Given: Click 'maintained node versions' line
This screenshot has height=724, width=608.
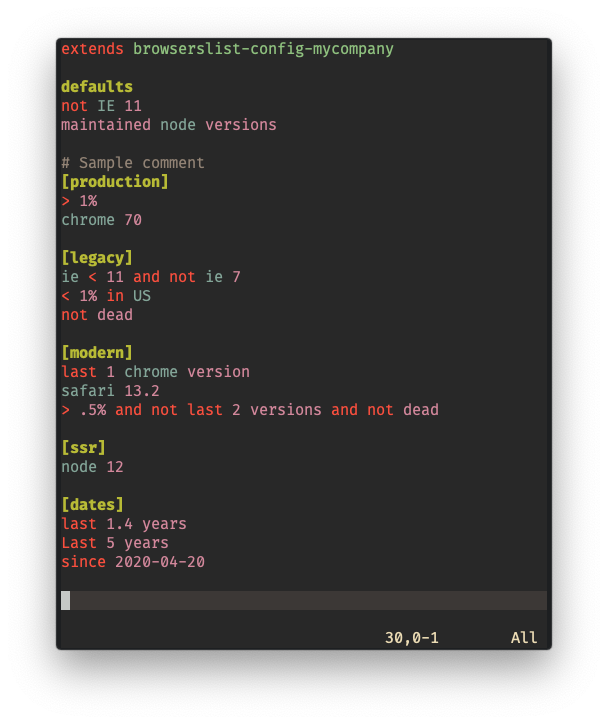Looking at the screenshot, I should (169, 125).
